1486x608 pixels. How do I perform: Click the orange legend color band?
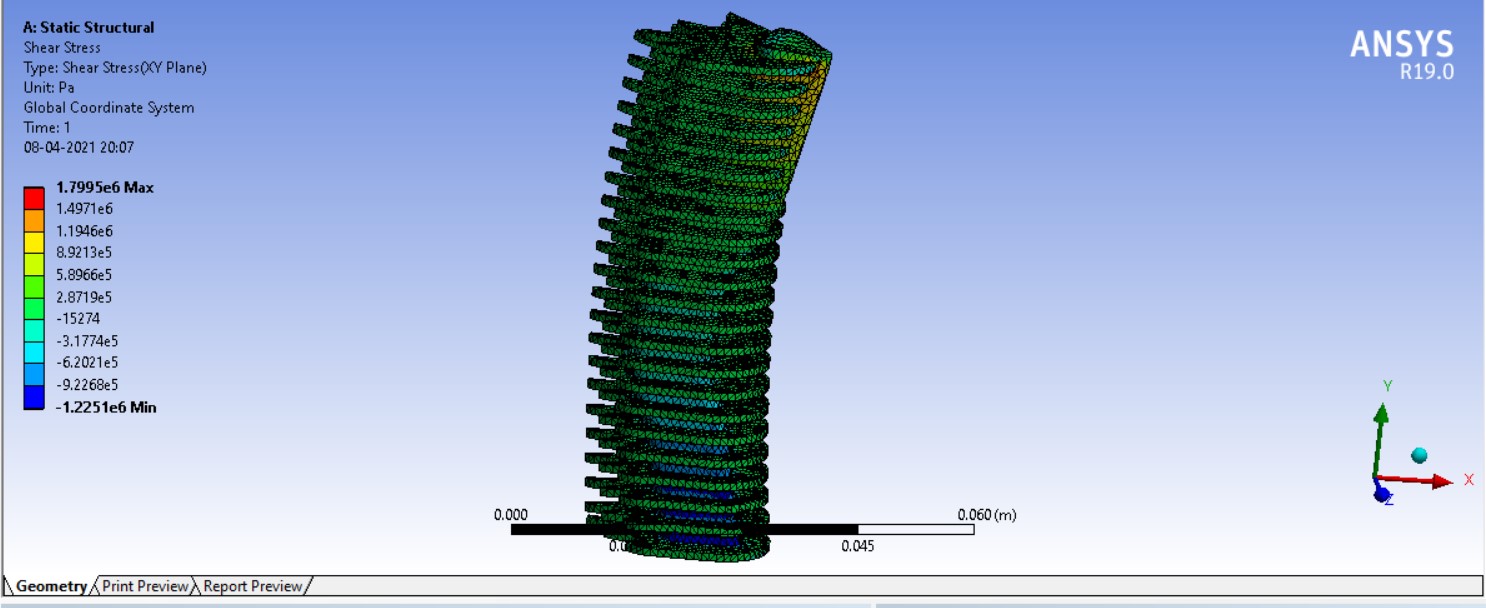pyautogui.click(x=35, y=220)
